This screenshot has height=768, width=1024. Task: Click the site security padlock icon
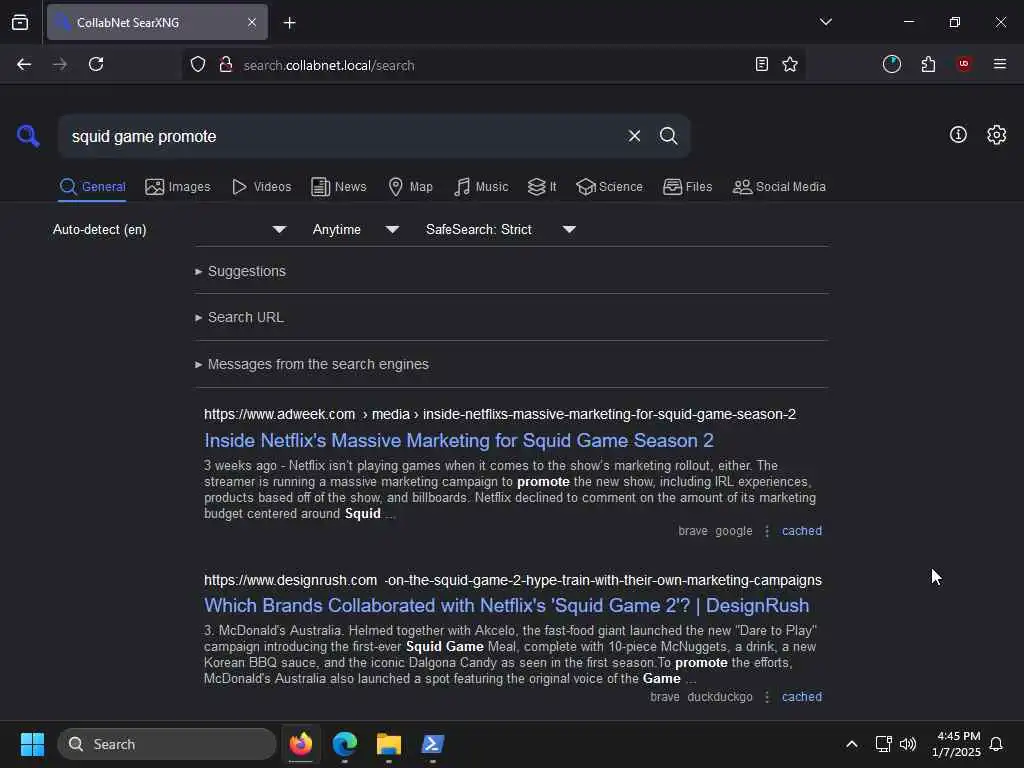pos(226,65)
